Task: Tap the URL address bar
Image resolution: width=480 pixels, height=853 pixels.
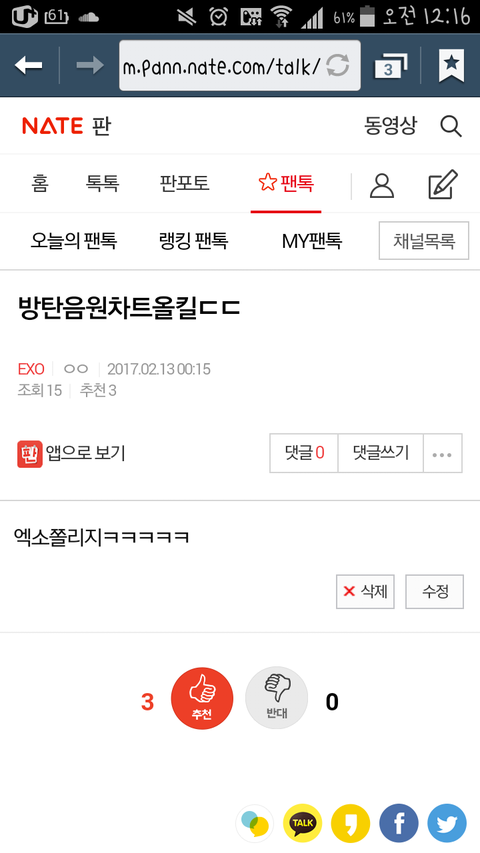Action: click(x=239, y=66)
